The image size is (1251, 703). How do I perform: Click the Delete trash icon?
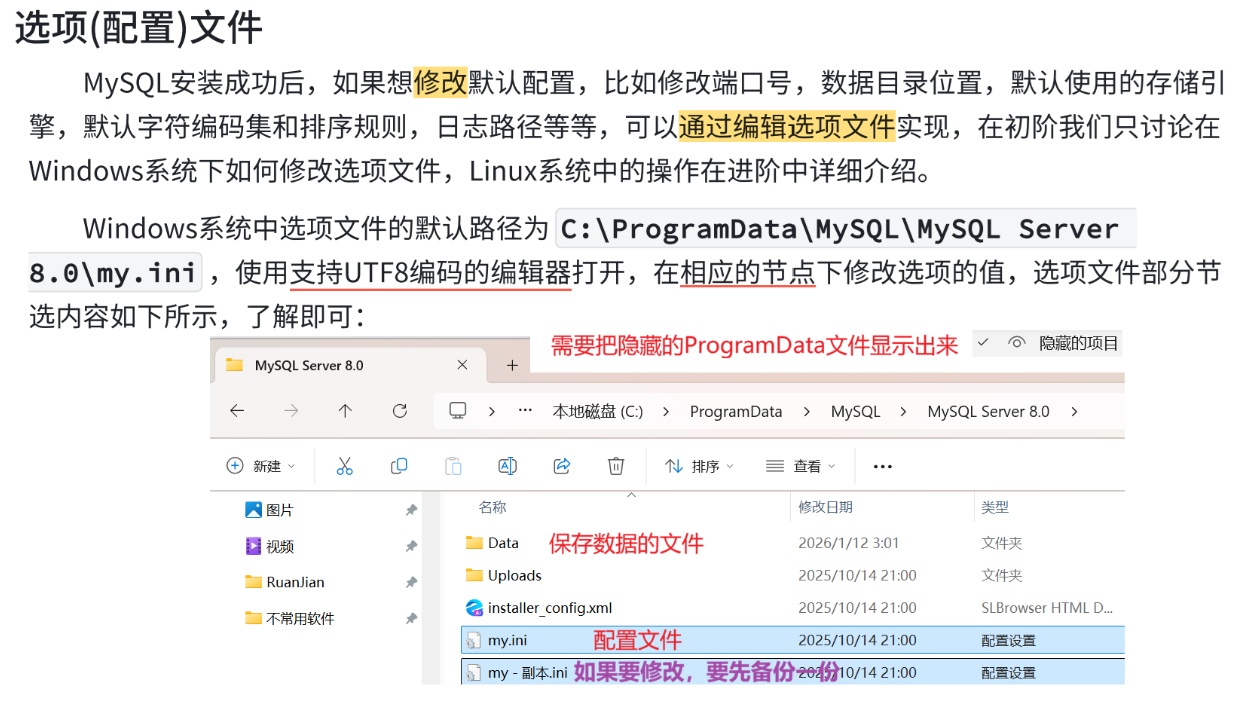click(x=616, y=466)
